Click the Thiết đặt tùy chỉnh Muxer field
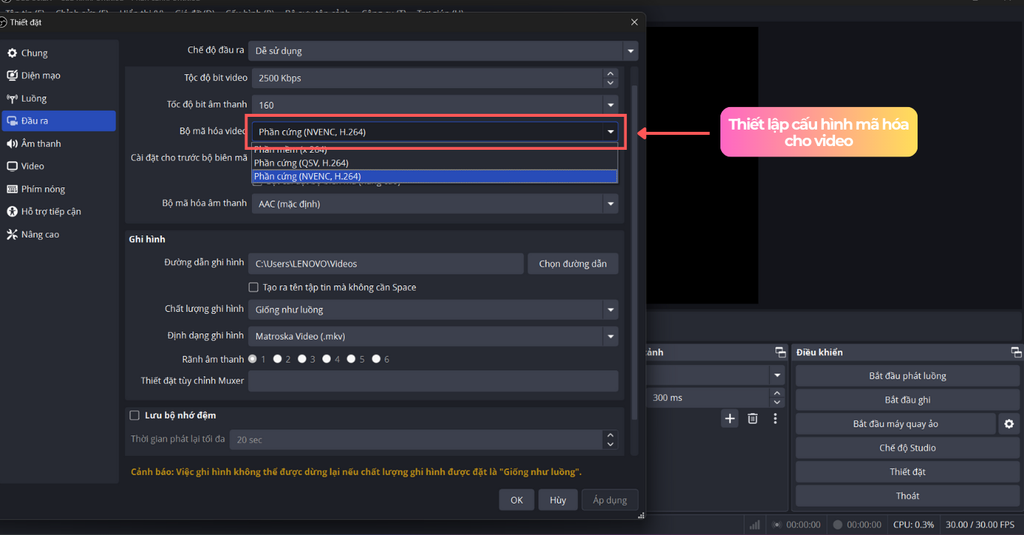Screen dimensions: 1024x535 433,381
